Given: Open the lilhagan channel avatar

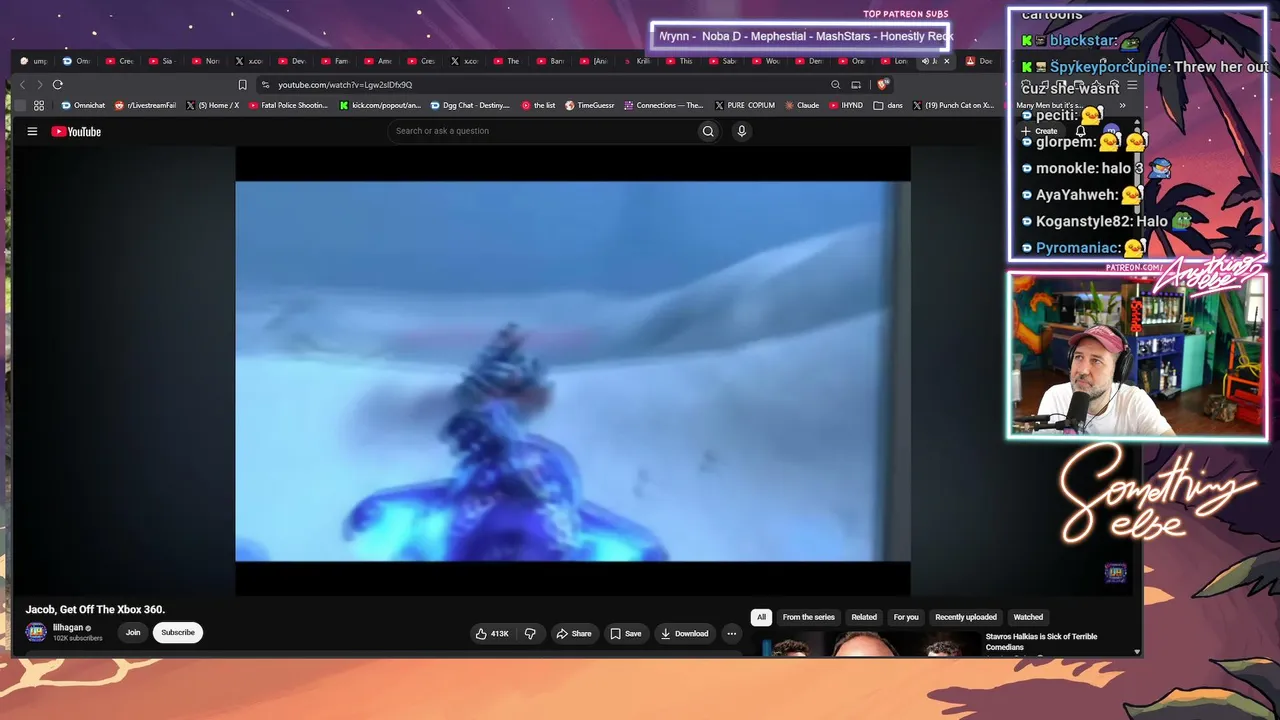Looking at the screenshot, I should coord(36,632).
